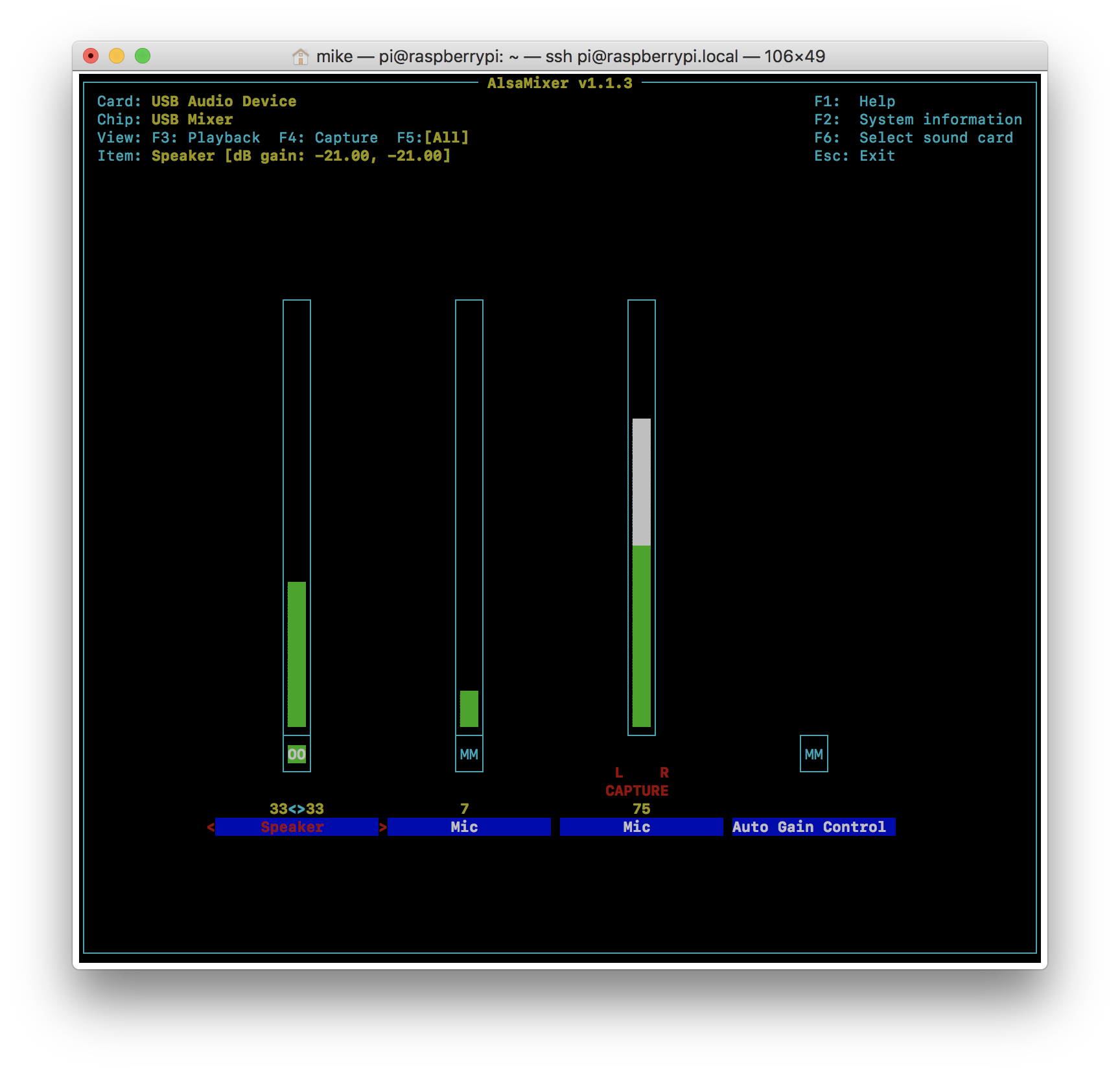Click the capture Mic level bar at 75
The height and width of the screenshot is (1073, 1120).
[642, 517]
